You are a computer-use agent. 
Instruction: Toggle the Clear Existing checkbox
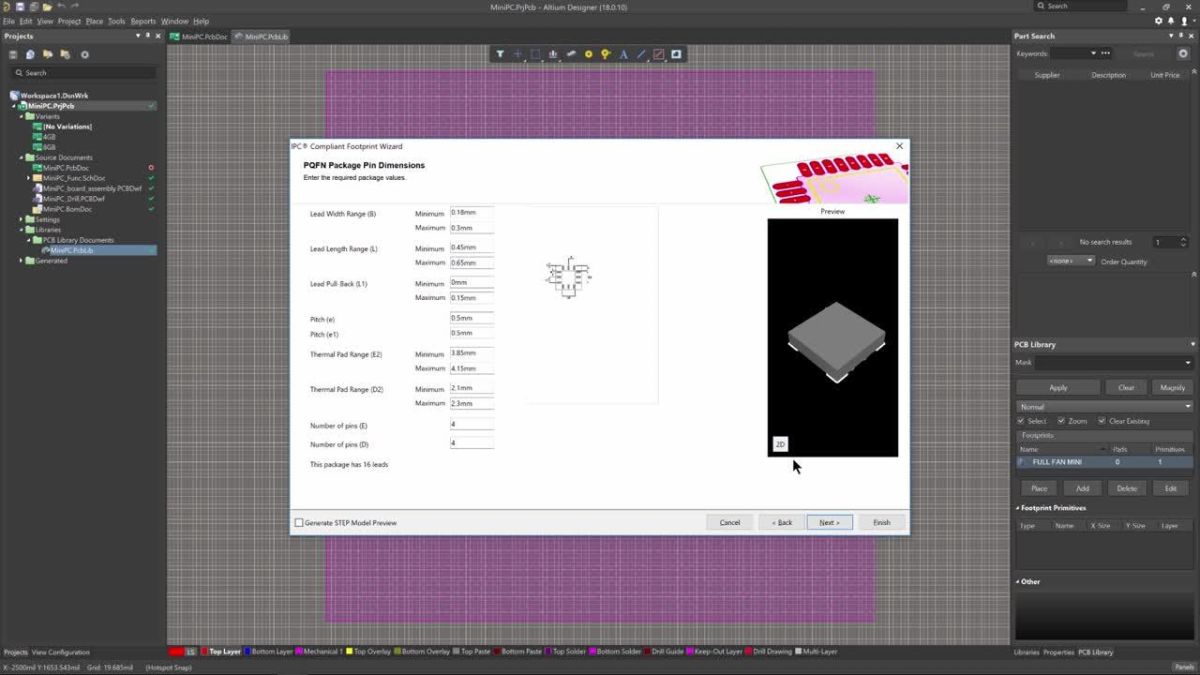point(1104,421)
